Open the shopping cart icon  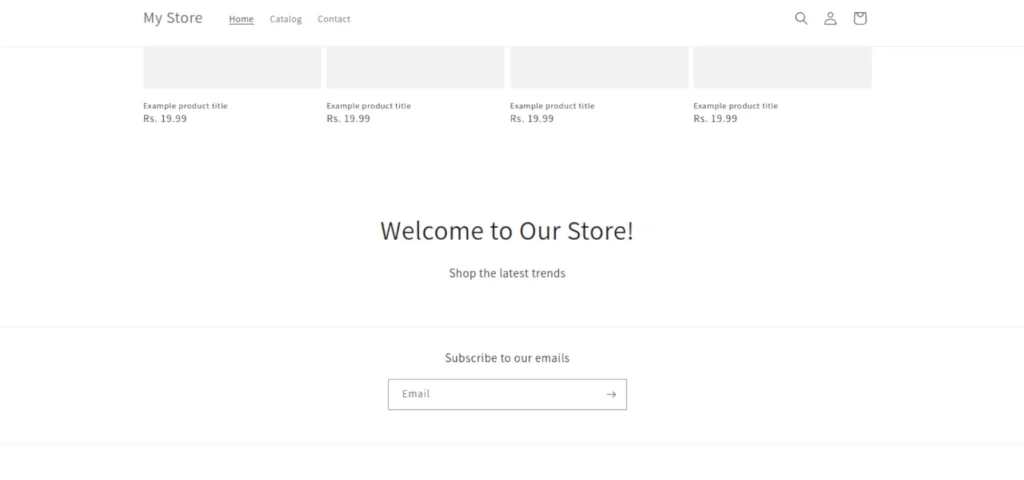click(859, 18)
